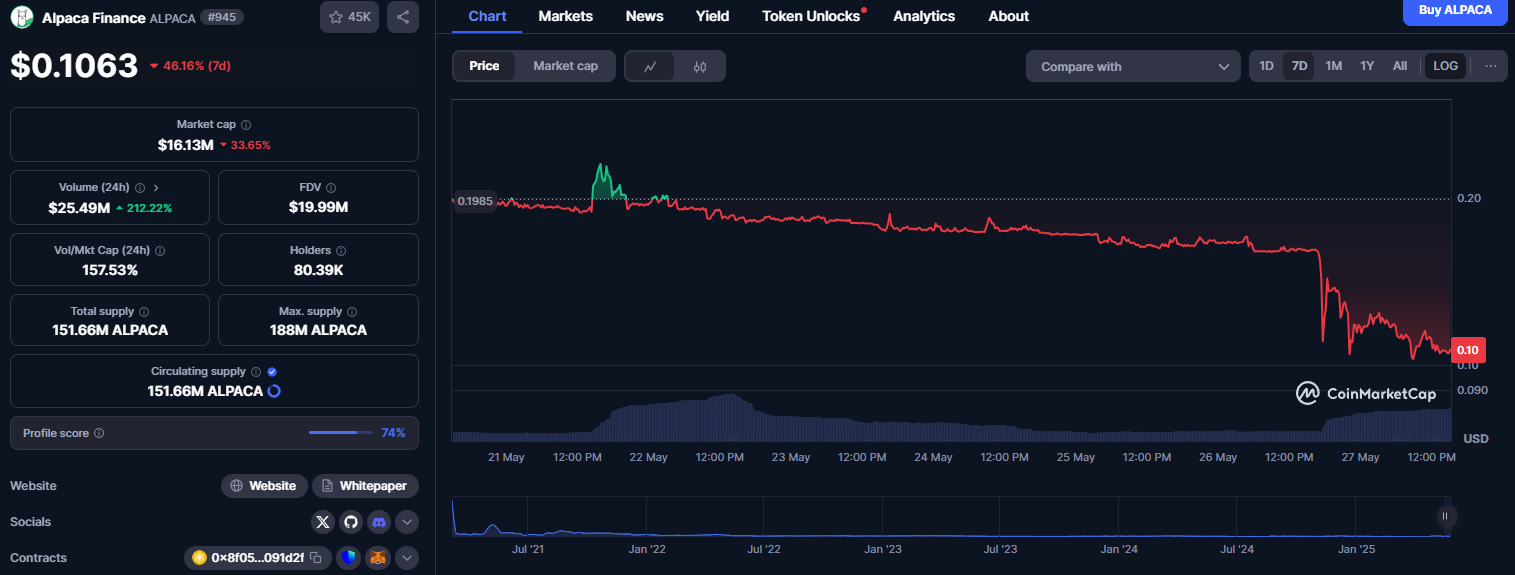Select line chart type
The width and height of the screenshot is (1515, 575).
click(x=650, y=67)
